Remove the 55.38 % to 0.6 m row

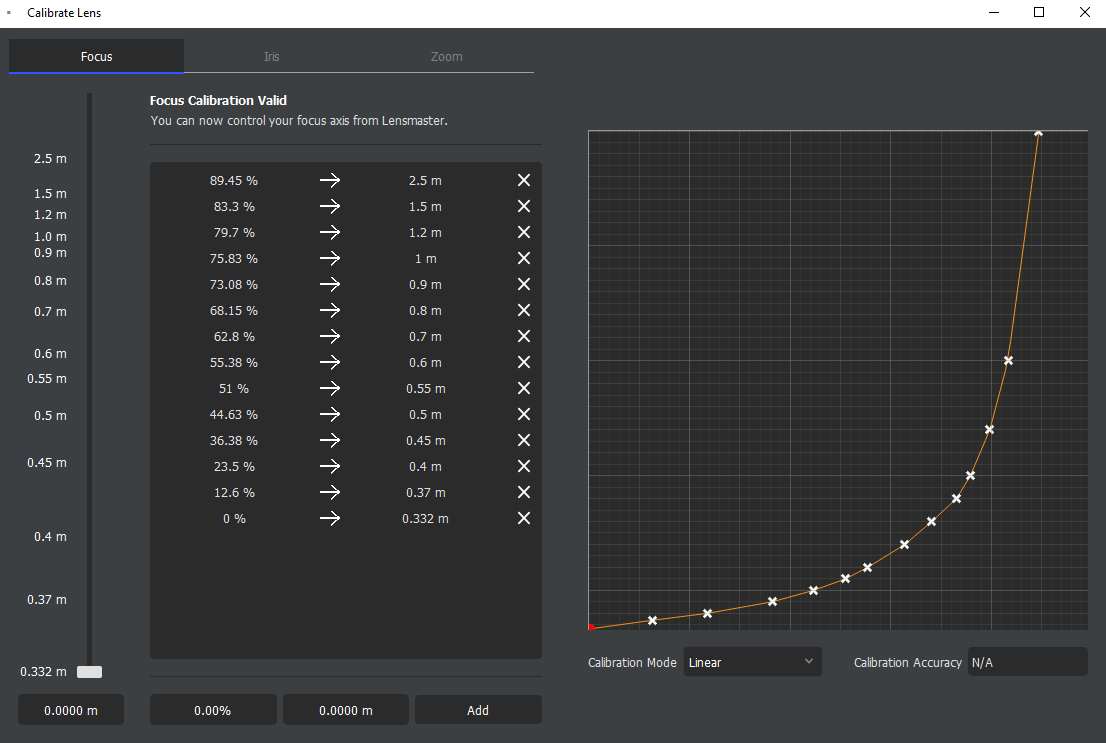[x=523, y=362]
